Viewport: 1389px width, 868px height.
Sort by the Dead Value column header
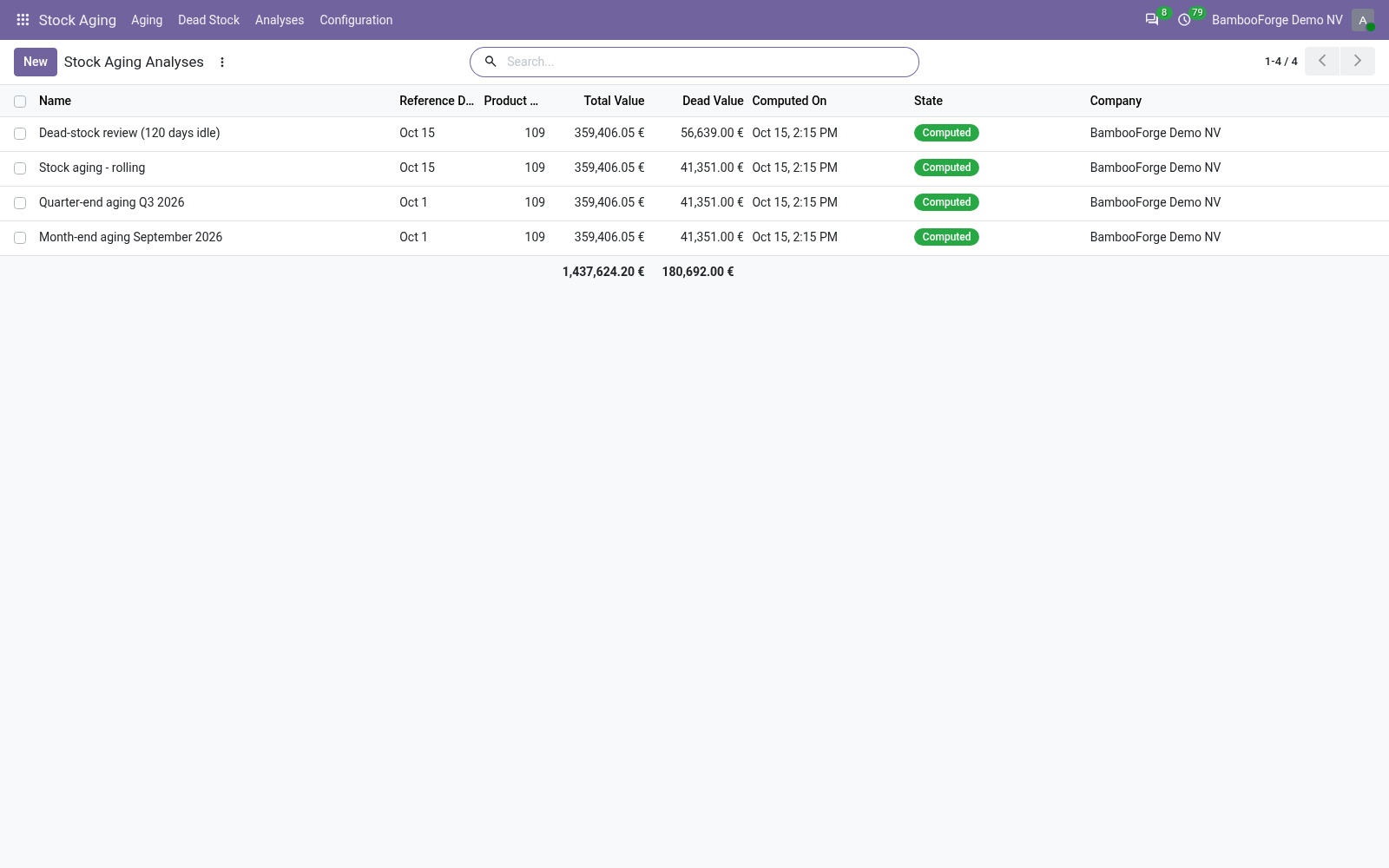713,101
